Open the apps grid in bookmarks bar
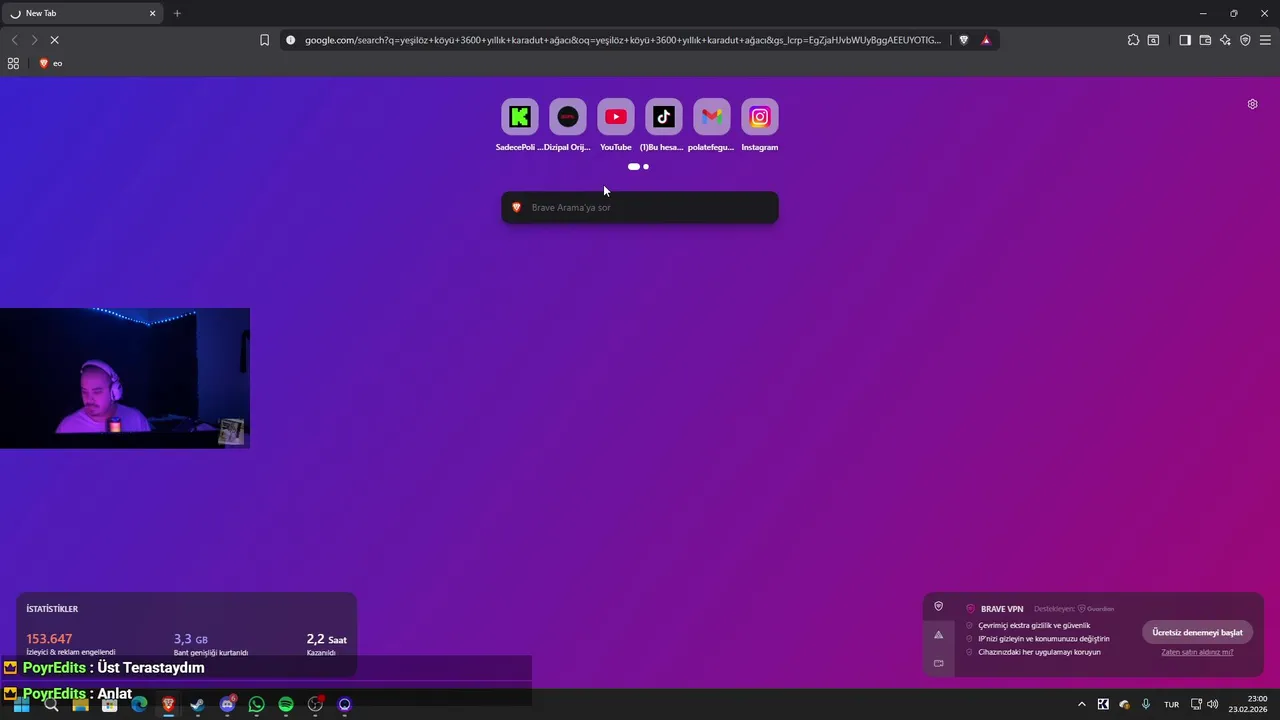The height and width of the screenshot is (720, 1280). pyautogui.click(x=13, y=63)
